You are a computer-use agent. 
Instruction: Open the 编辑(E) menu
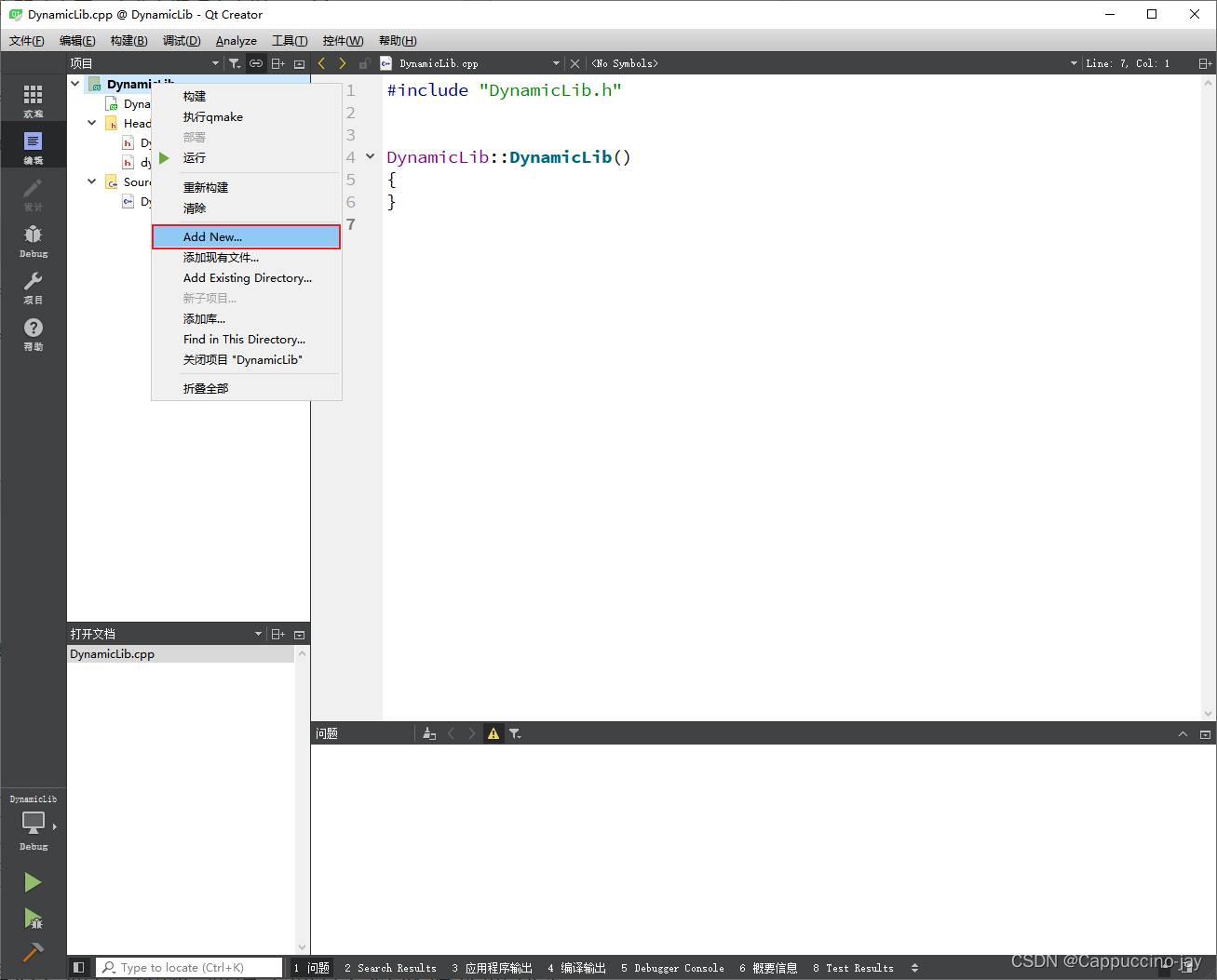pyautogui.click(x=77, y=40)
